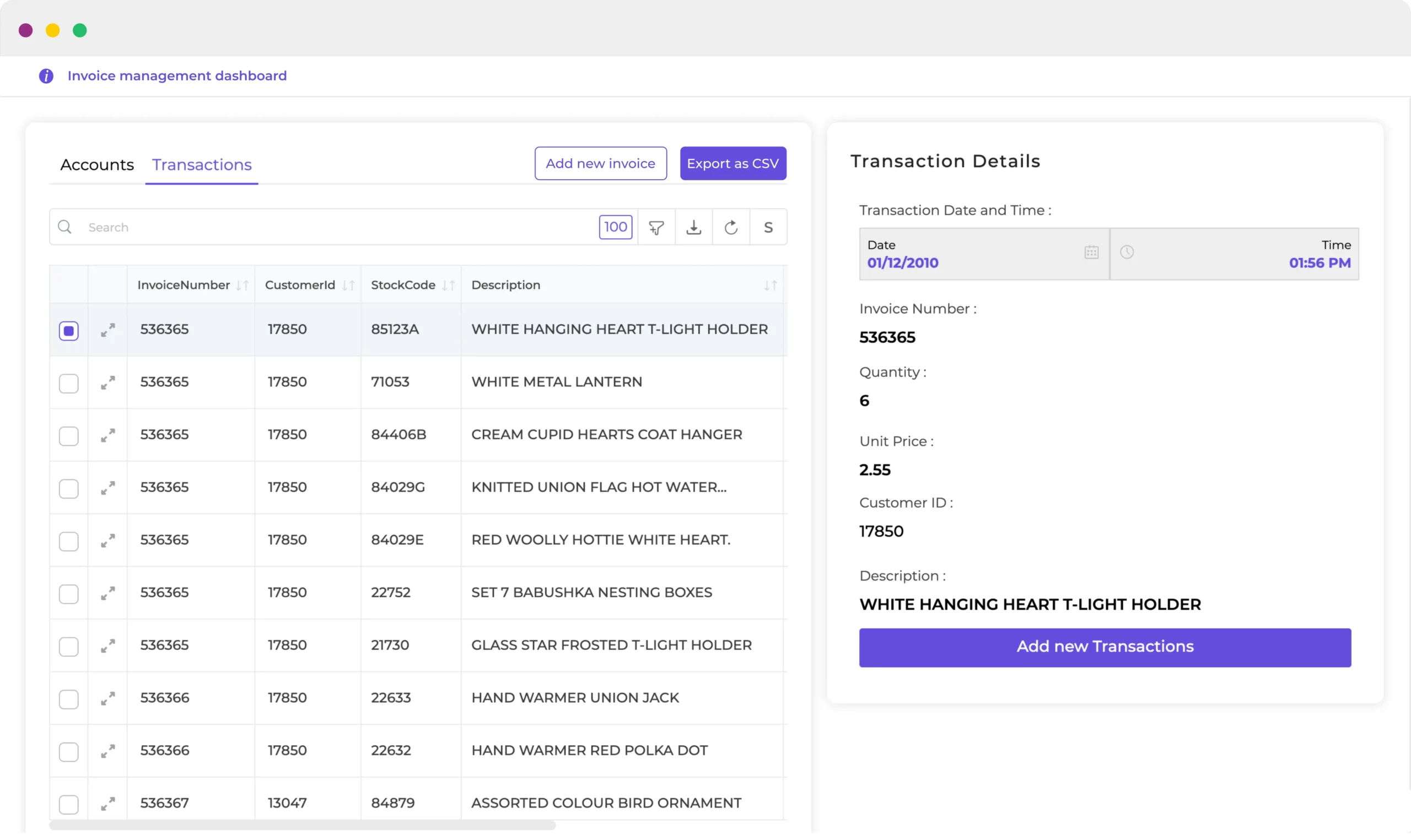
Task: Click the info icon next to dashboard title
Action: [x=46, y=76]
